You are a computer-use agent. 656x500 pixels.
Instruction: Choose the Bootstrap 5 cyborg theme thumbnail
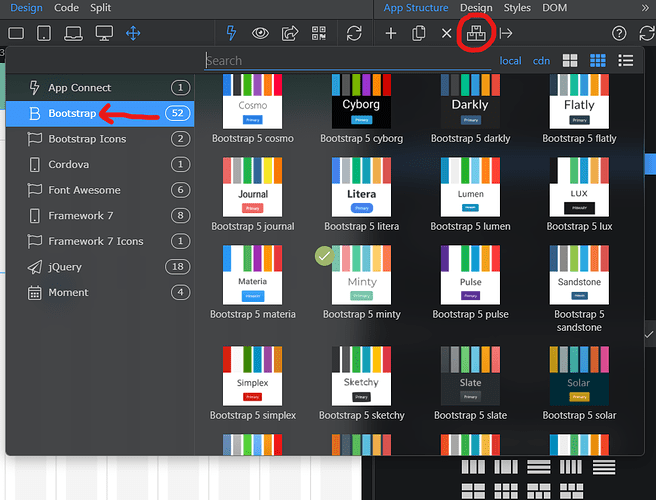click(361, 101)
